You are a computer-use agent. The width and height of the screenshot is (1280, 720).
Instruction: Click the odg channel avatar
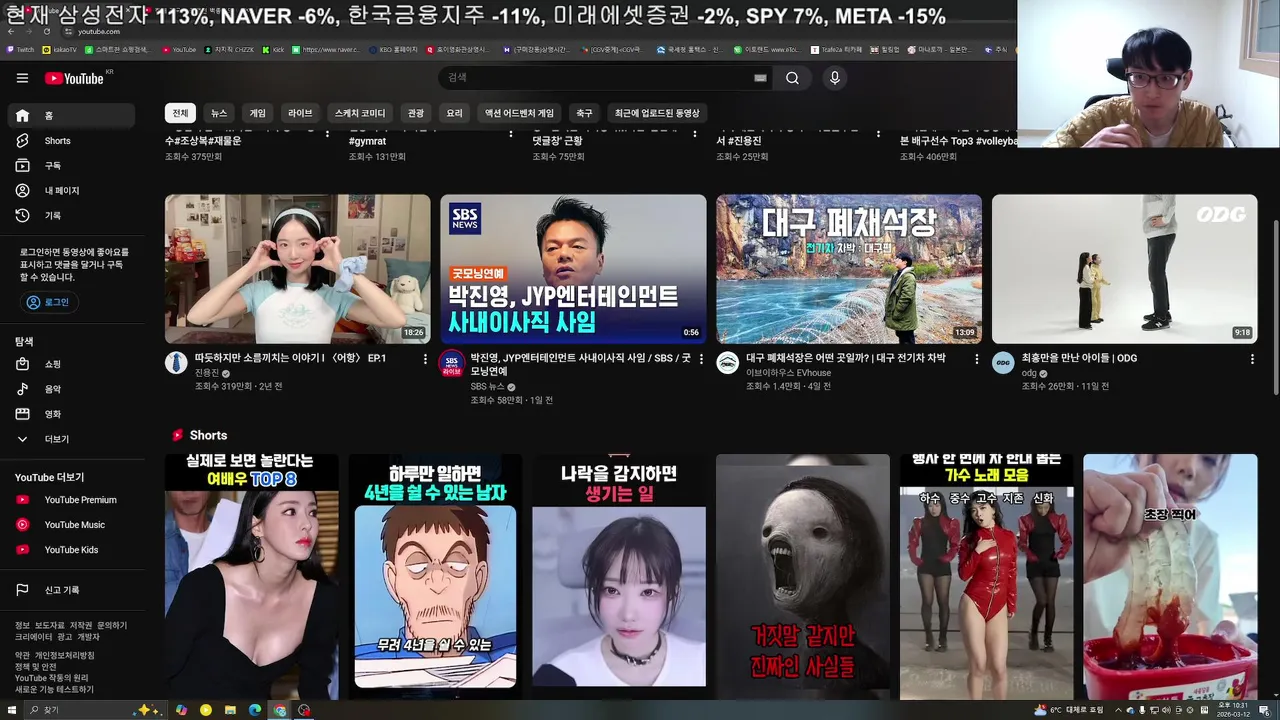coord(1003,363)
